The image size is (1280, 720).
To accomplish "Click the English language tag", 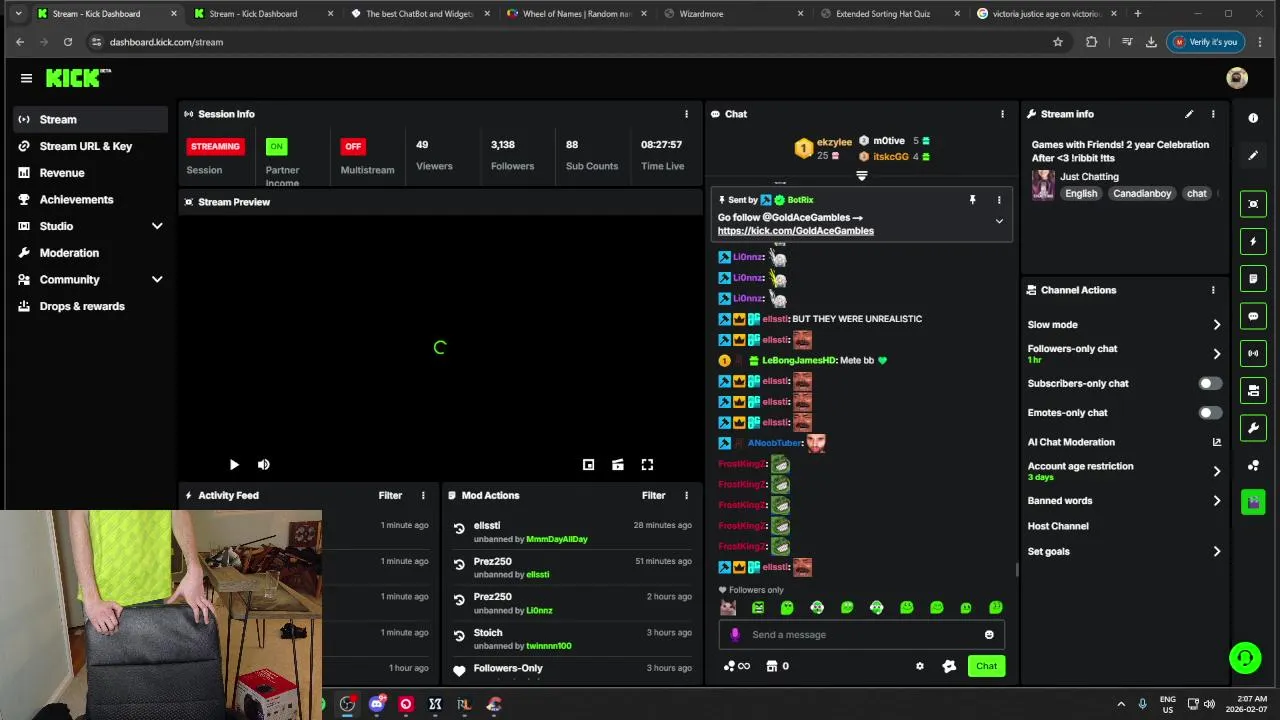I will (x=1081, y=194).
